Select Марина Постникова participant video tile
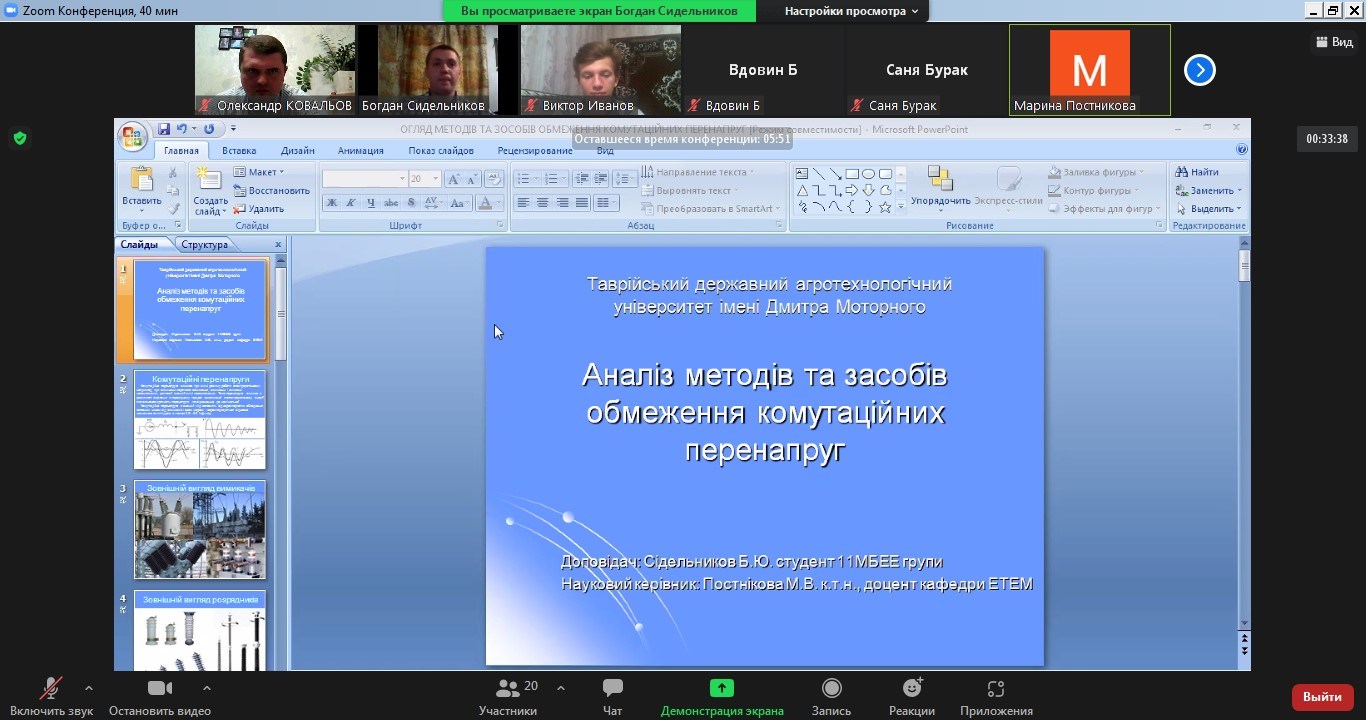1366x720 pixels. click(1090, 70)
